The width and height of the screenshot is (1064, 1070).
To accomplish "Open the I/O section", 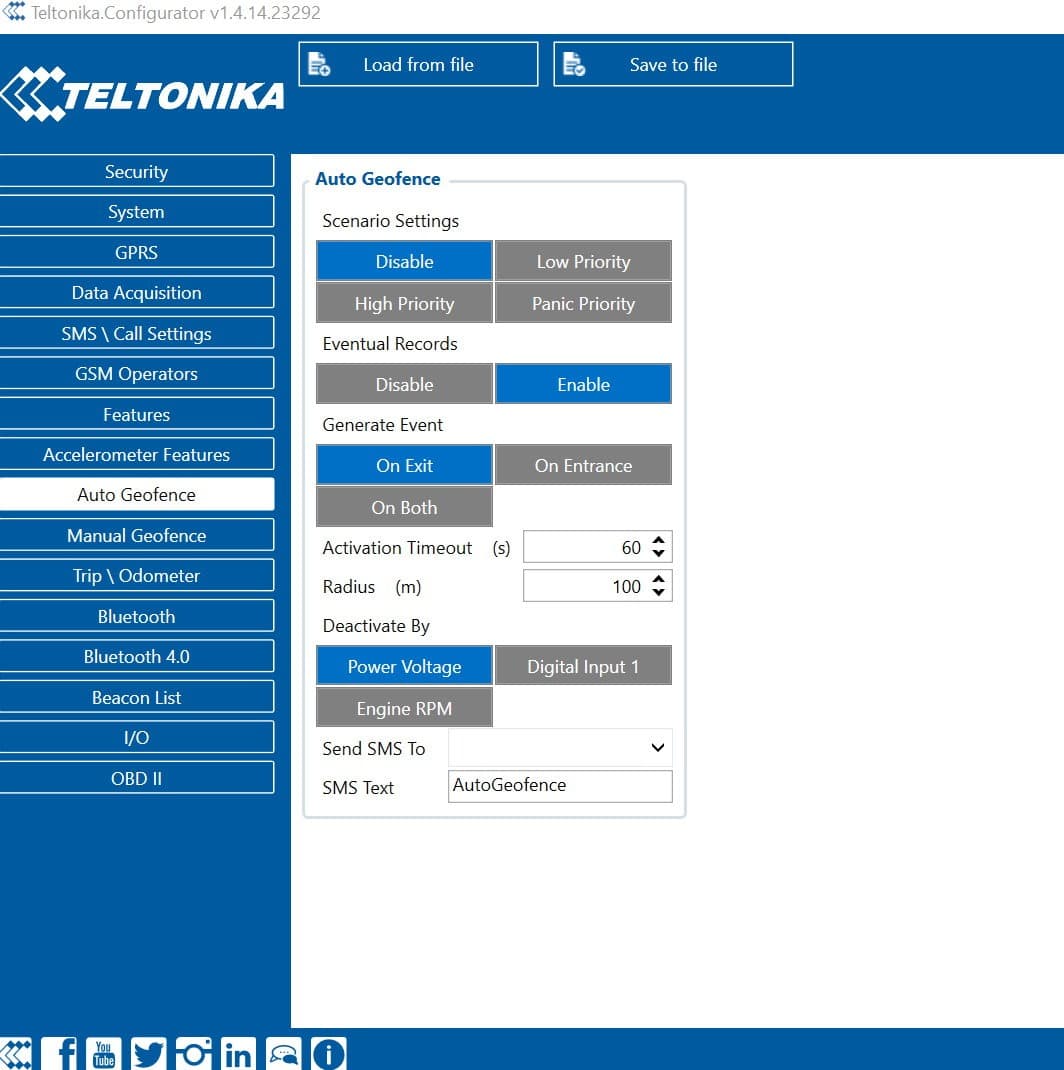I will (136, 737).
